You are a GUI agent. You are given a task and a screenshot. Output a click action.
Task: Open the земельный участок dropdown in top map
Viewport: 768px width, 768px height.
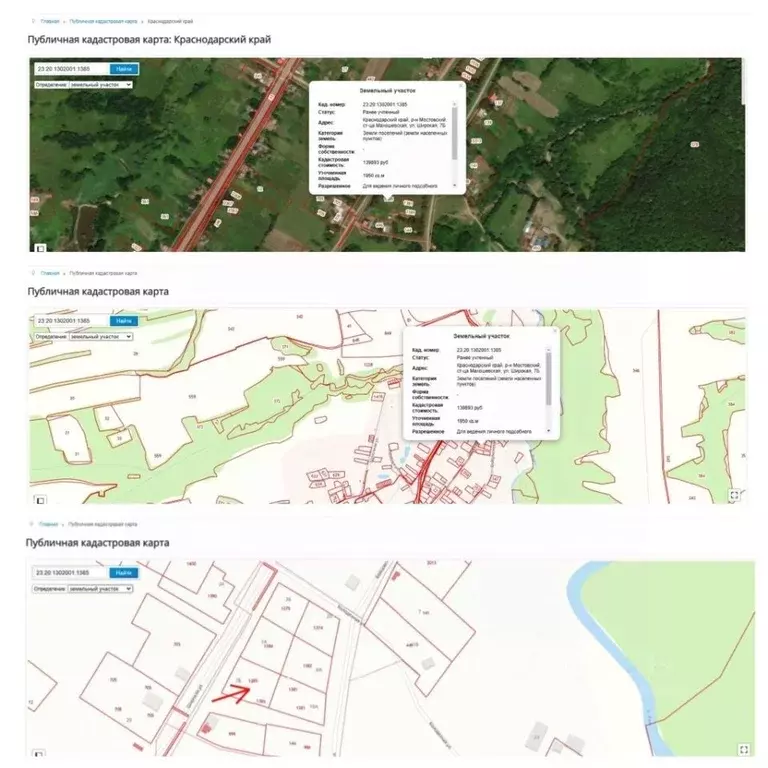point(99,85)
